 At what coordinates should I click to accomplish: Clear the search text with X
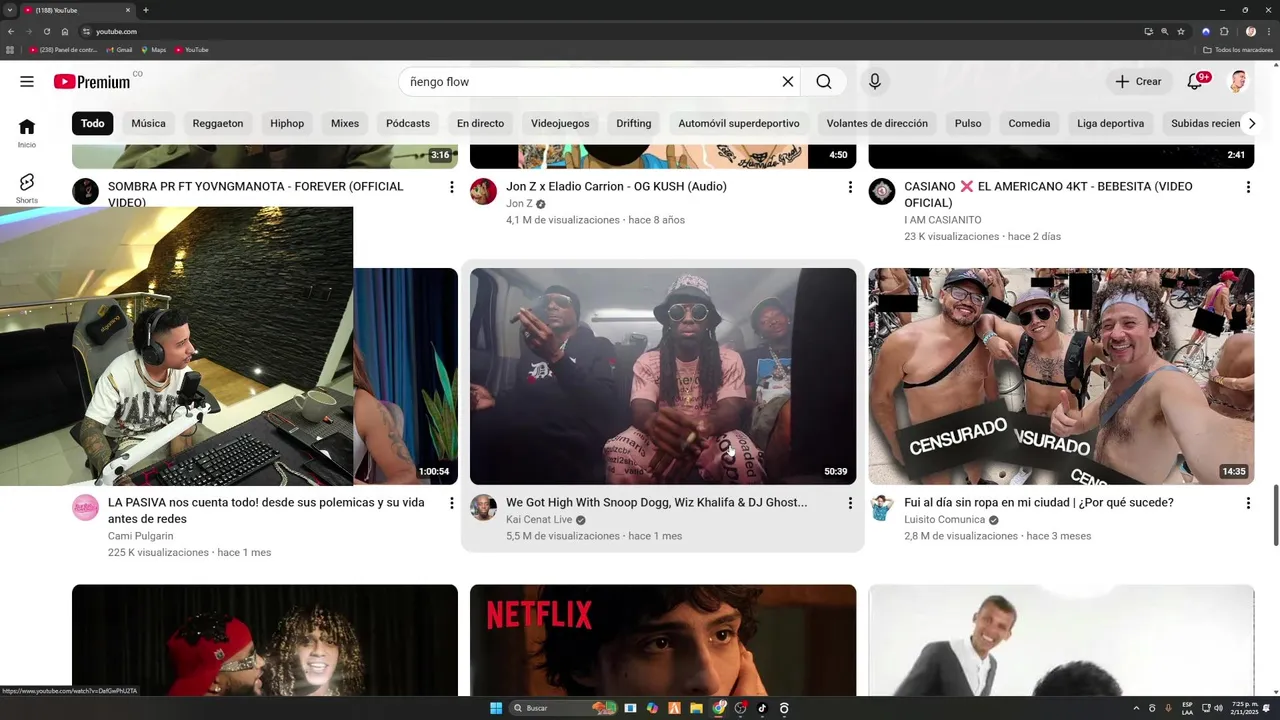[x=788, y=82]
